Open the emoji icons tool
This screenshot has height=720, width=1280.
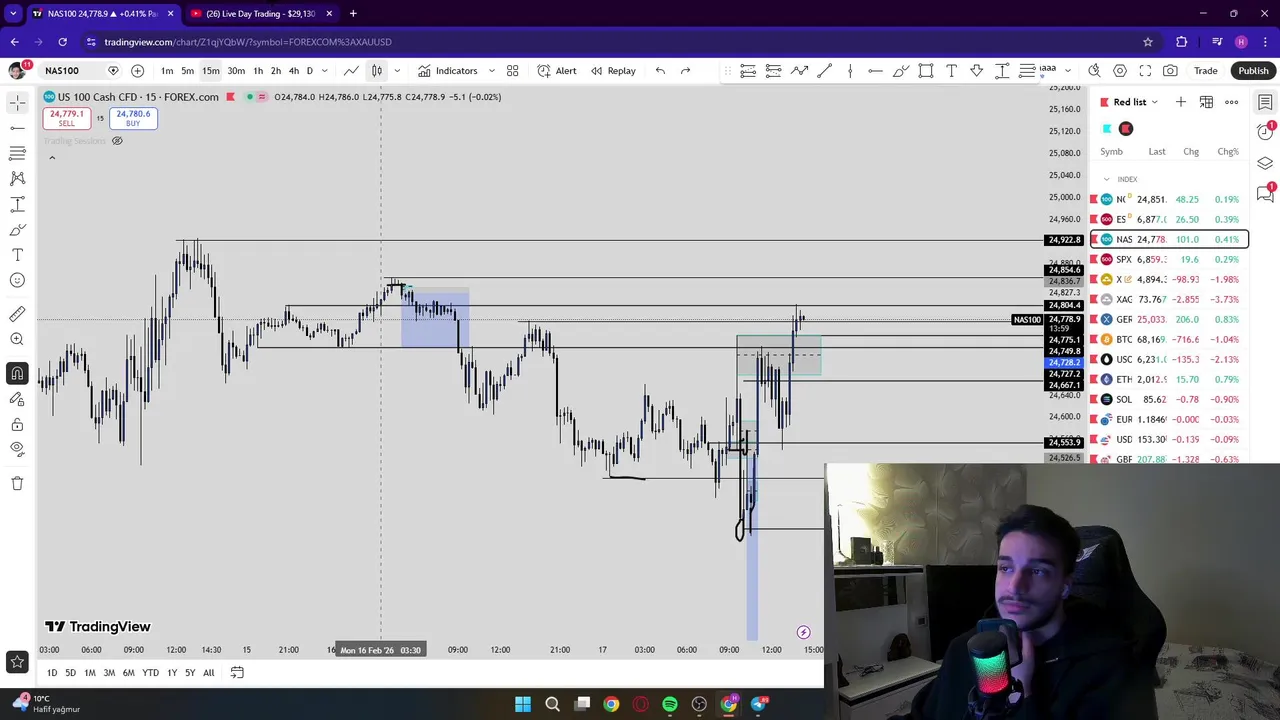(17, 280)
